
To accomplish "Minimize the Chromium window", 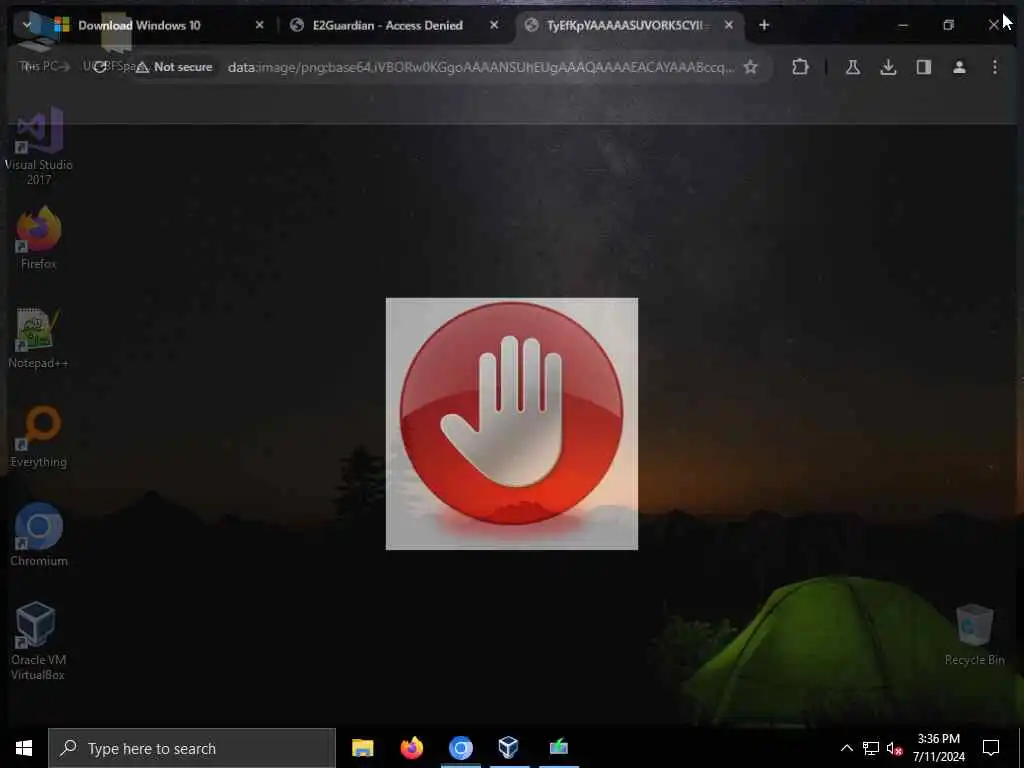I will click(903, 25).
